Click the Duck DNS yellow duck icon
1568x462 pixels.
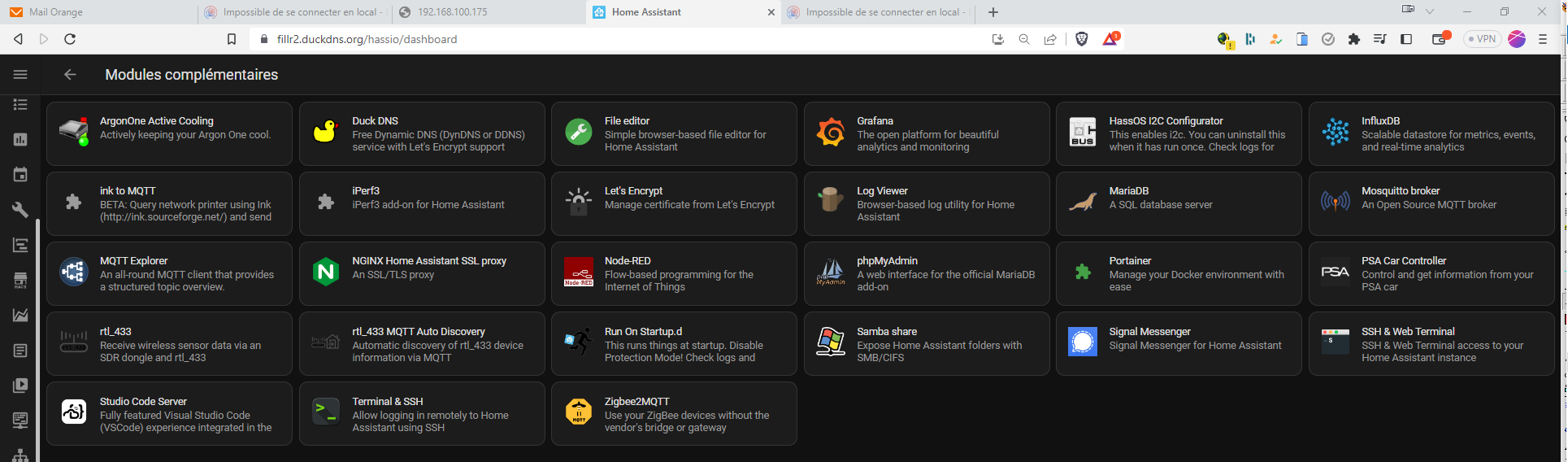tap(326, 132)
